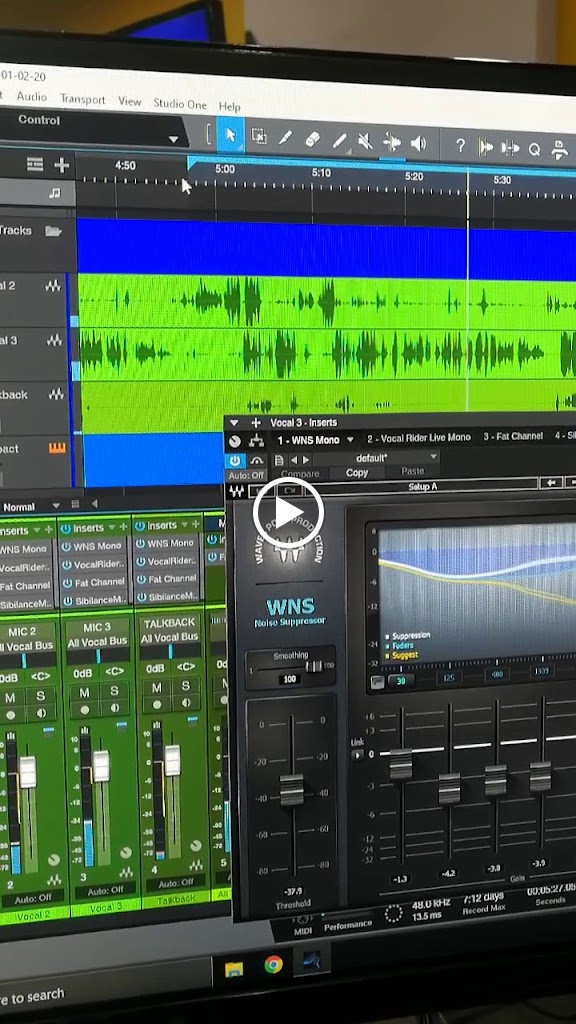Toggle WNS plugin power button in plugin window
The width and height of the screenshot is (576, 1024).
pyautogui.click(x=234, y=460)
